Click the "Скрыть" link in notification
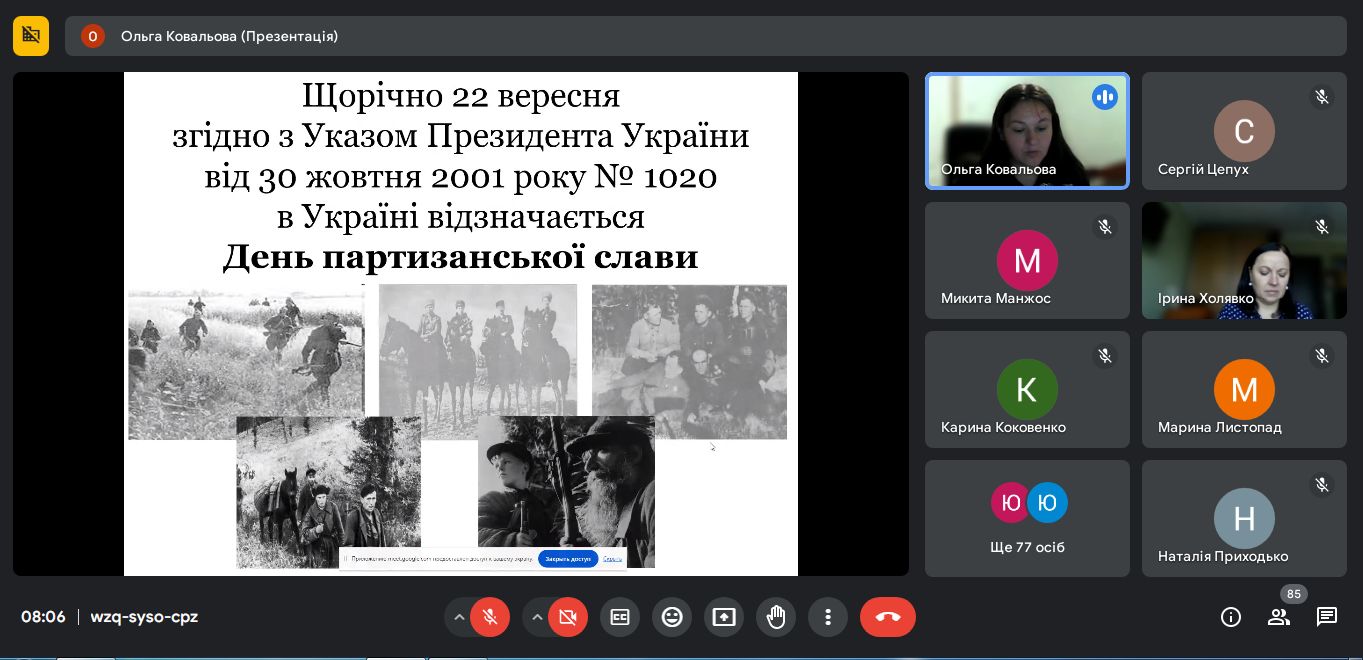1363x660 pixels. click(x=612, y=559)
